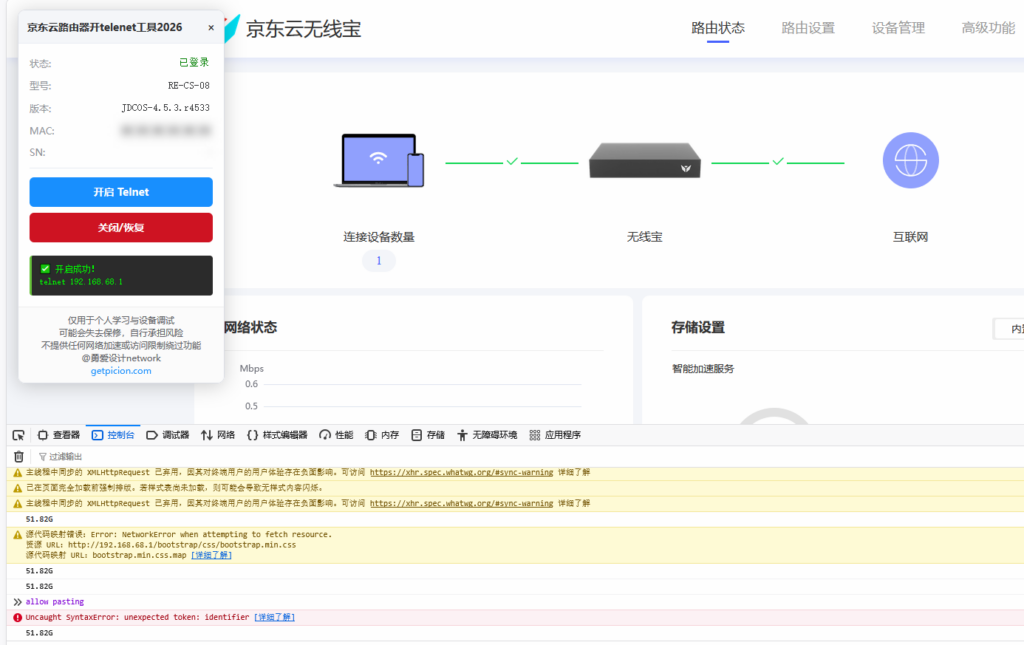Viewport: 1024px width, 645px height.
Task: Click 详细了解 link on the source map error
Action: click(x=211, y=556)
